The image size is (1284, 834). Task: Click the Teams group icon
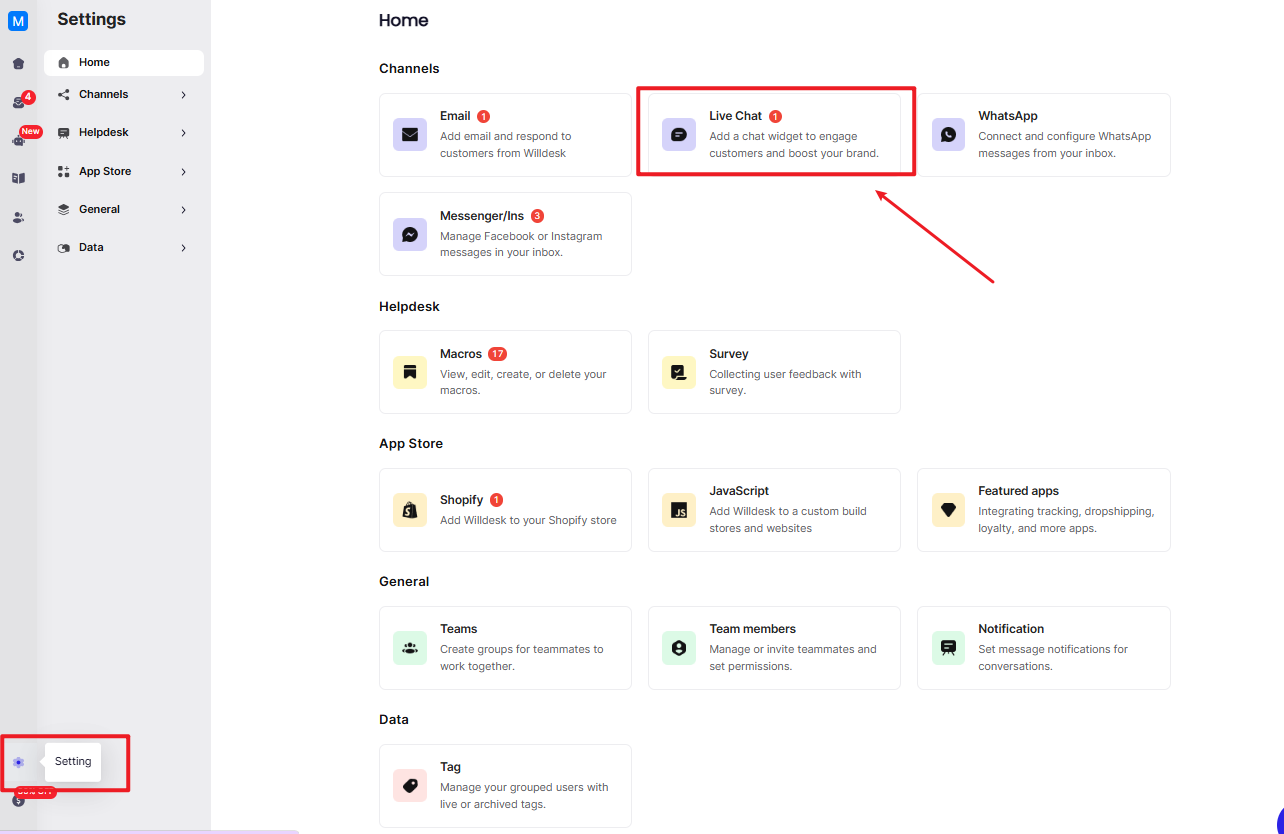coord(410,648)
